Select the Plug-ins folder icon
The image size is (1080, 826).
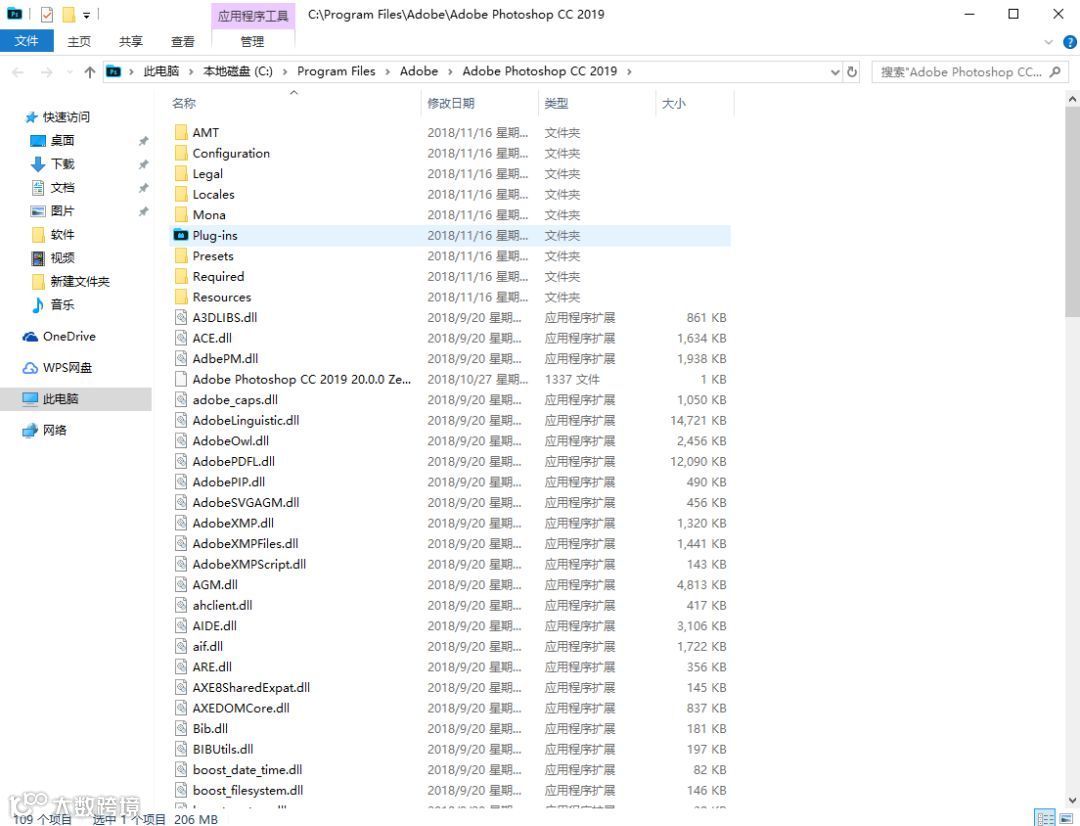pos(181,235)
